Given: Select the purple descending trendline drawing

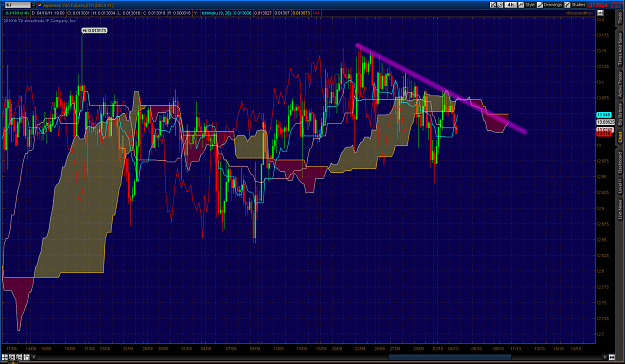Looking at the screenshot, I should [x=441, y=89].
